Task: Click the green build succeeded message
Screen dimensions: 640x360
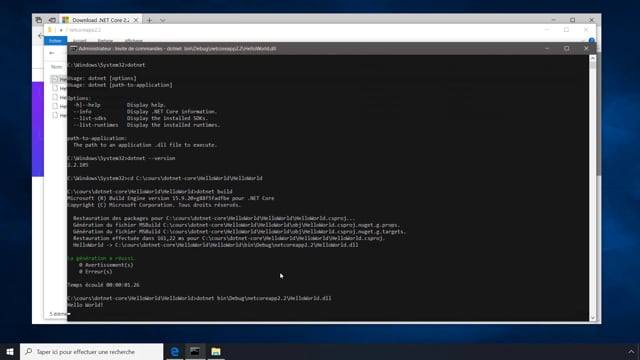Action: point(102,258)
